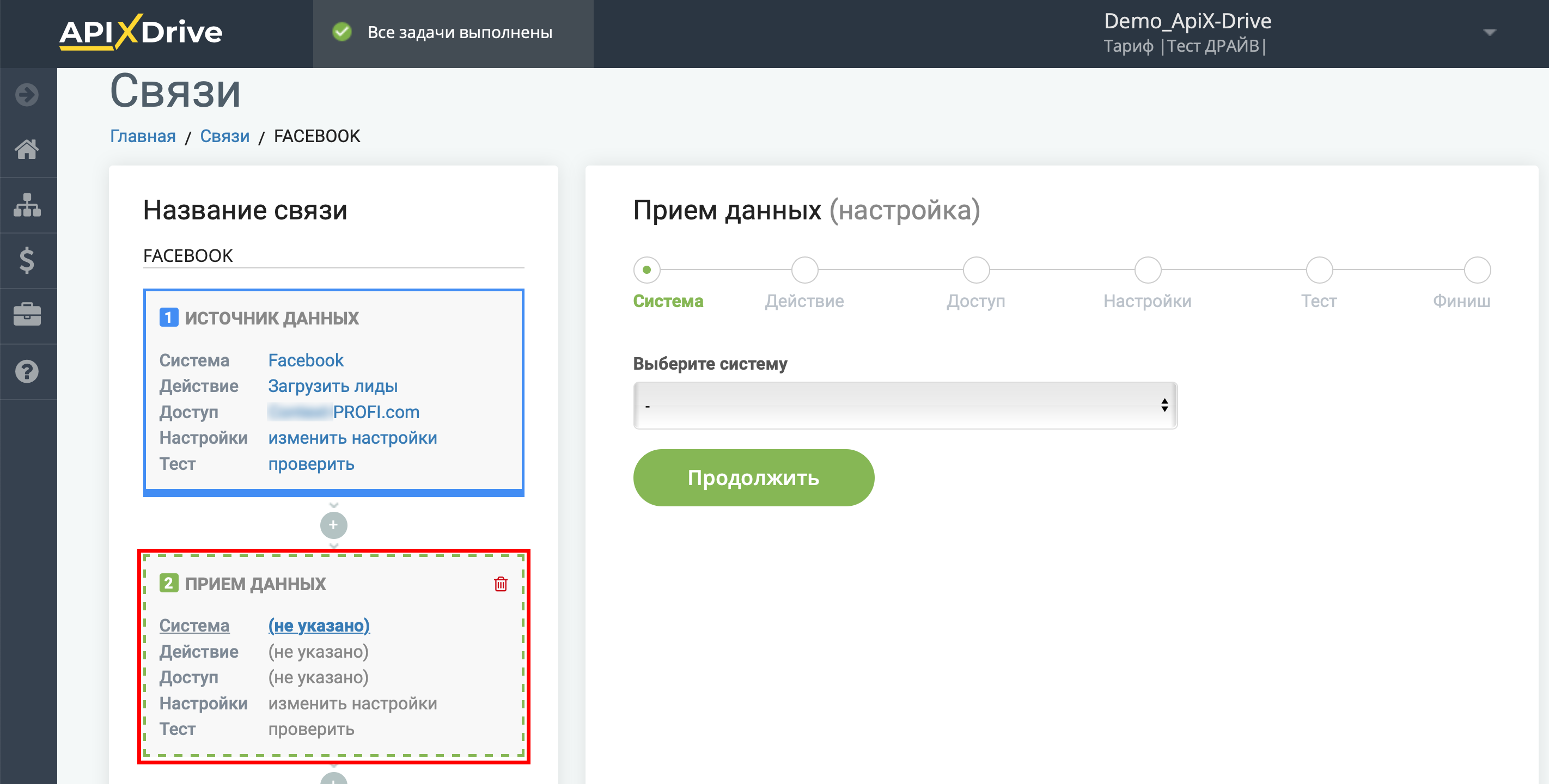Click the "Продолжить" button
1549x784 pixels.
pos(753,478)
